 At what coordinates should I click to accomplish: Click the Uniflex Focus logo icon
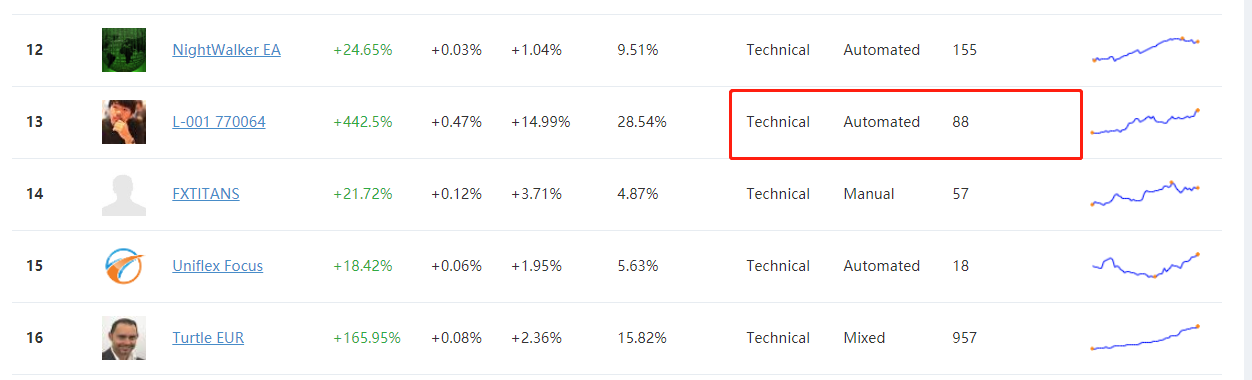click(124, 266)
